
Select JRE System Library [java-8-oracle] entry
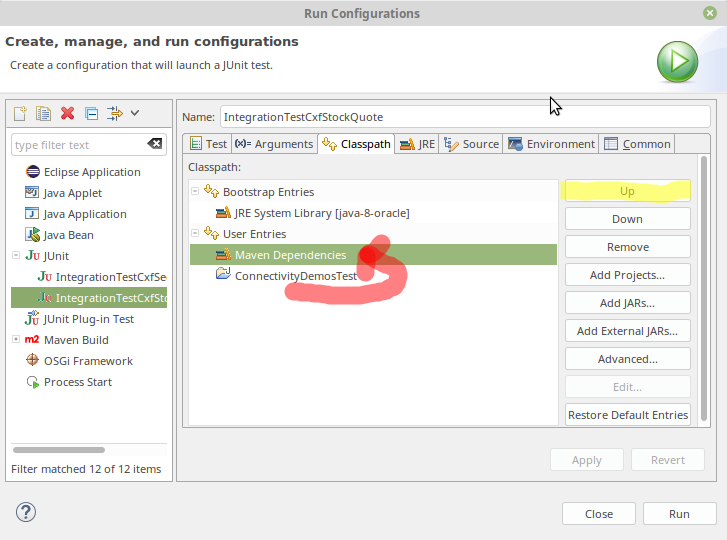pyautogui.click(x=322, y=213)
